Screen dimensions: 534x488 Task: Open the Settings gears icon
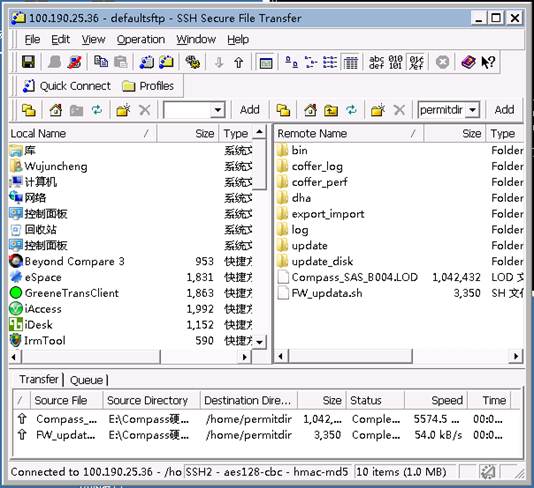[x=193, y=62]
